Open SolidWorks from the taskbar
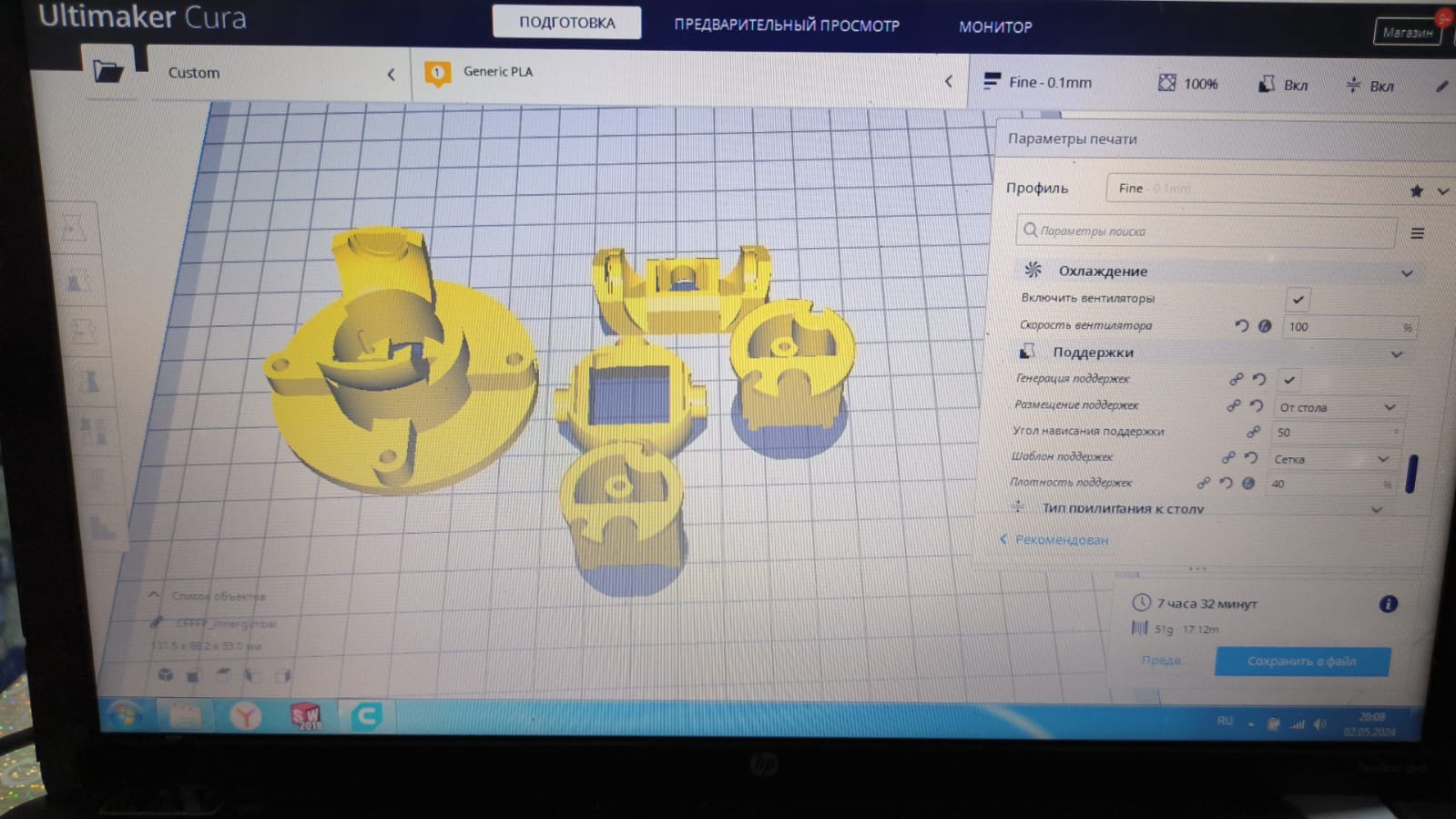 (x=307, y=717)
